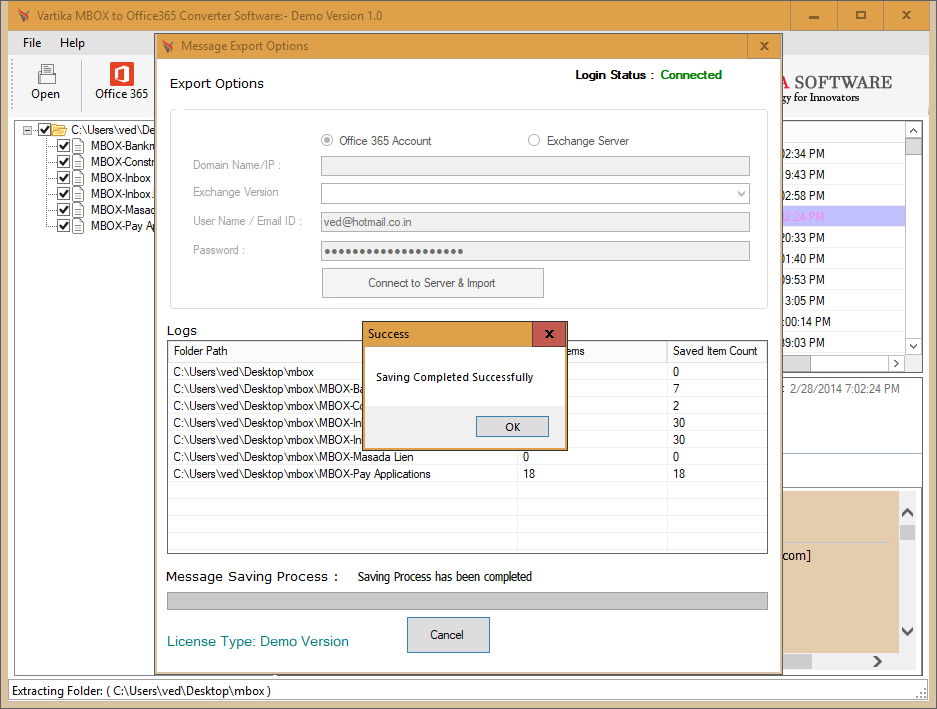Click the file icon beside MBOX-Bankr

[x=78, y=146]
